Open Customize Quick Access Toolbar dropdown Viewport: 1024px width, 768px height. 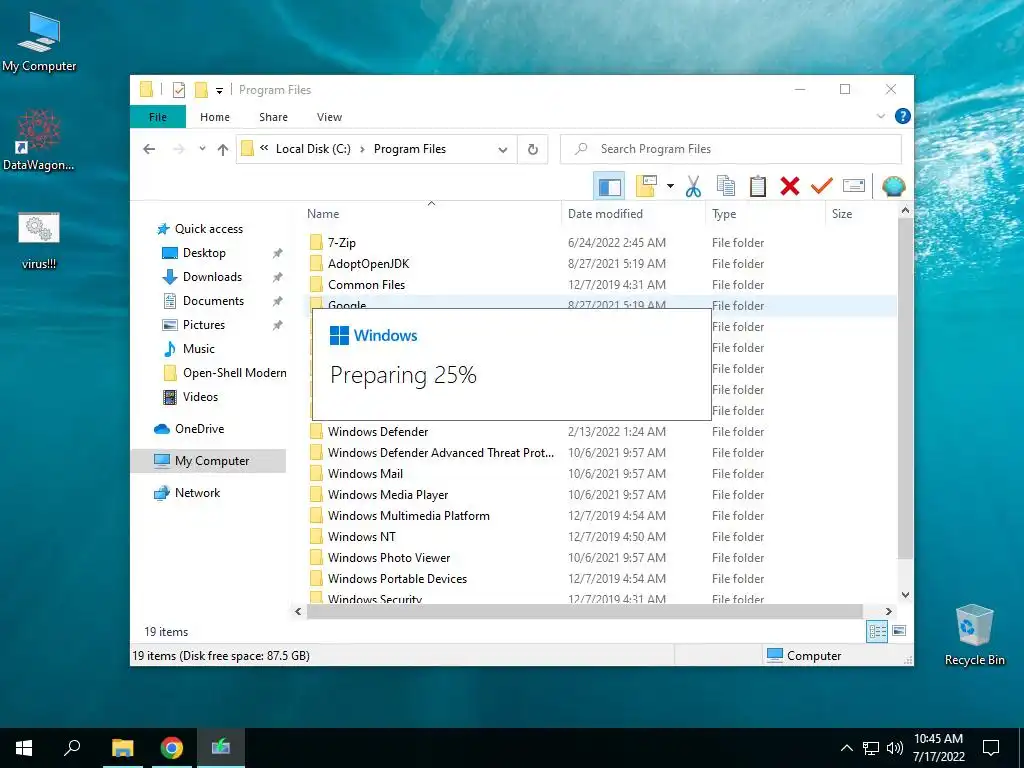click(x=219, y=91)
